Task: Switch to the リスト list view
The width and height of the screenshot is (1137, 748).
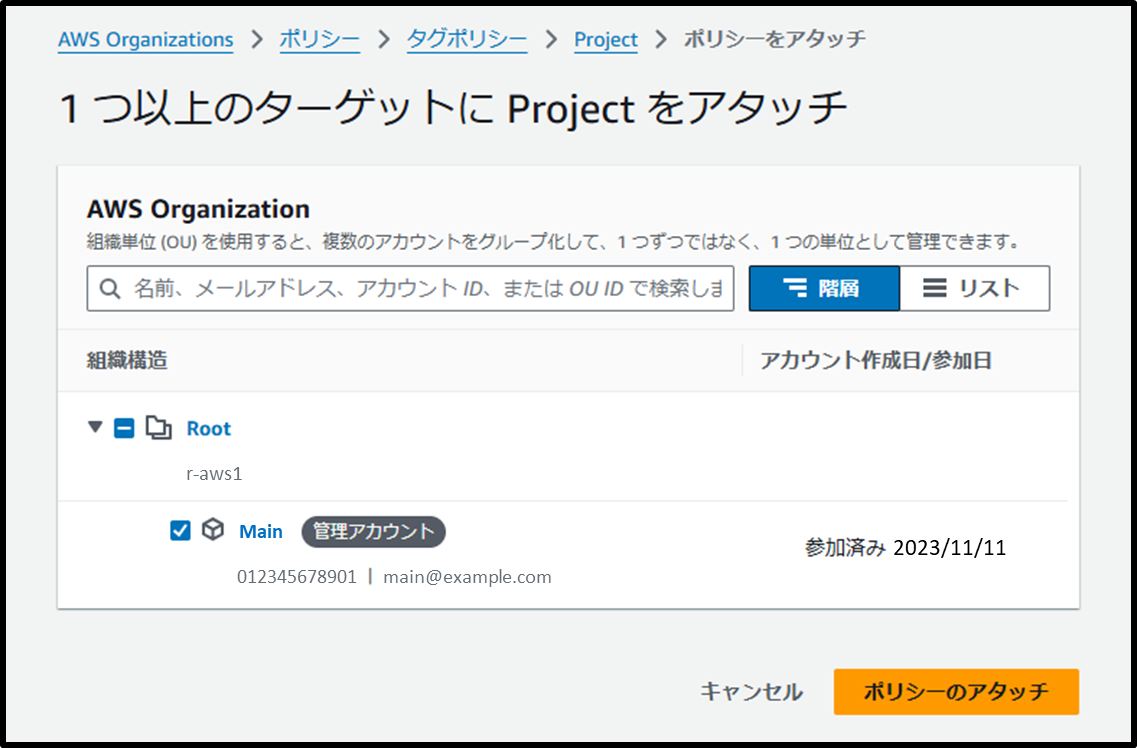Action: 975,288
